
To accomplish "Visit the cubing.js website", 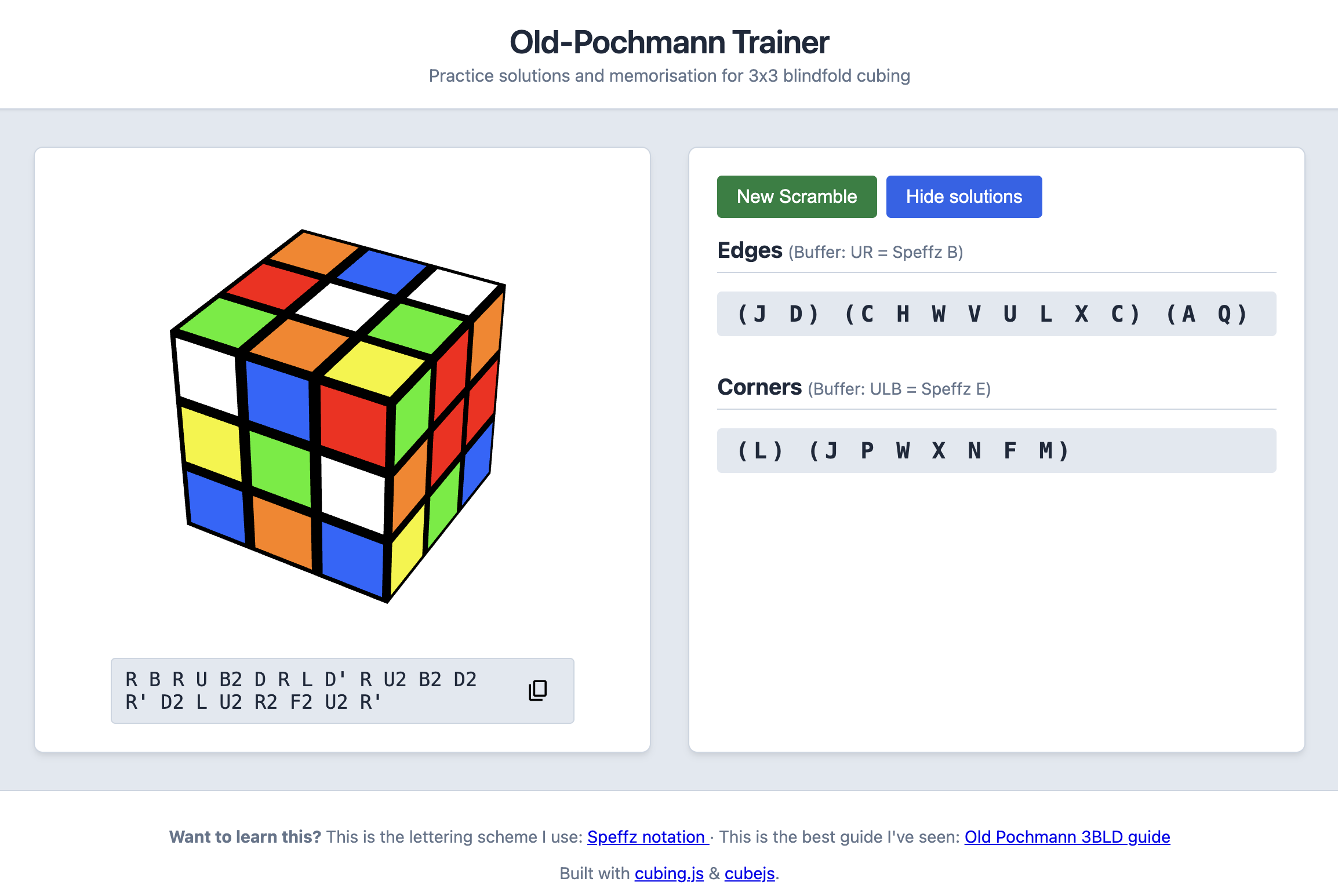I will 670,873.
